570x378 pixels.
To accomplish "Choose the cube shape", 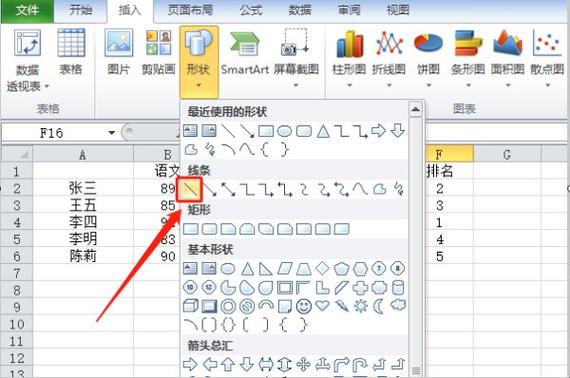I will coord(190,306).
